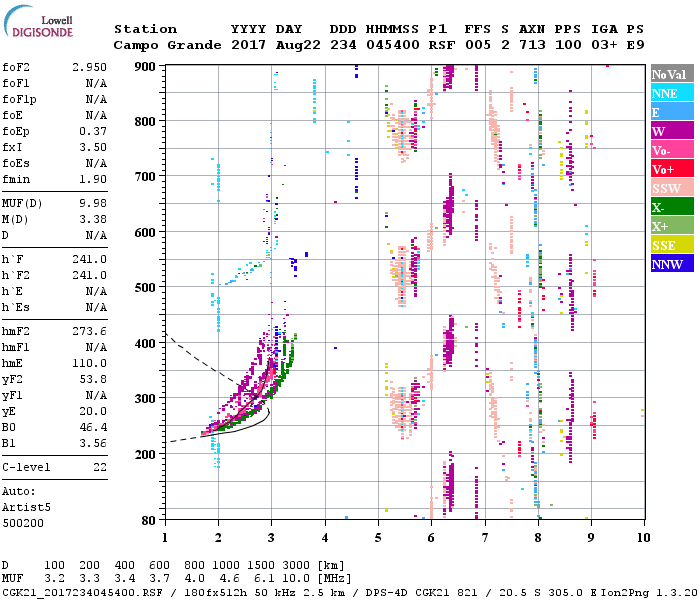
Task: Select the yellow SSE legend swatch
Action: (x=672, y=245)
